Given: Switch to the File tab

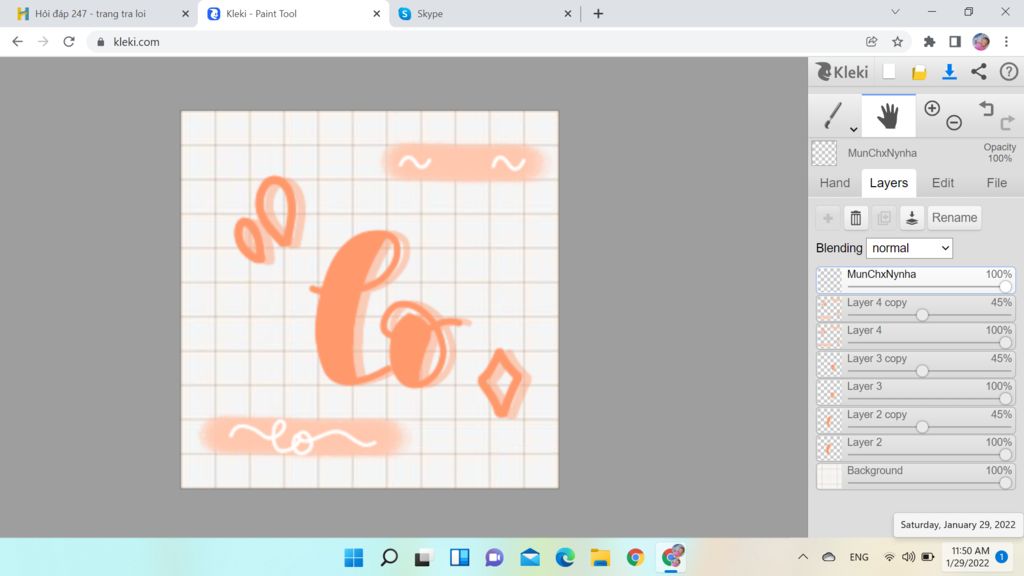Looking at the screenshot, I should click(997, 183).
